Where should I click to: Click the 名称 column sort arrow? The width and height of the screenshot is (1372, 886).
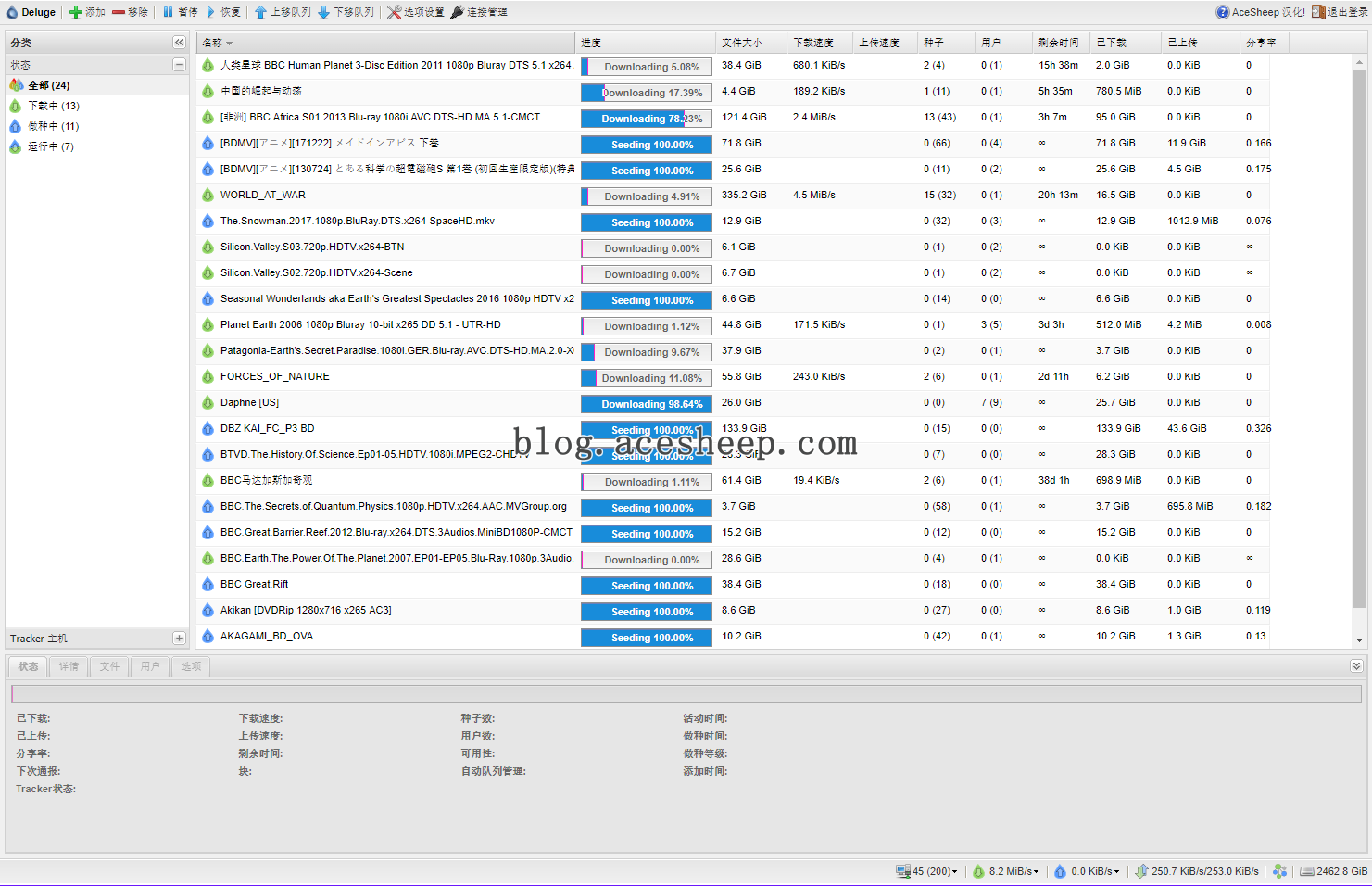(230, 44)
